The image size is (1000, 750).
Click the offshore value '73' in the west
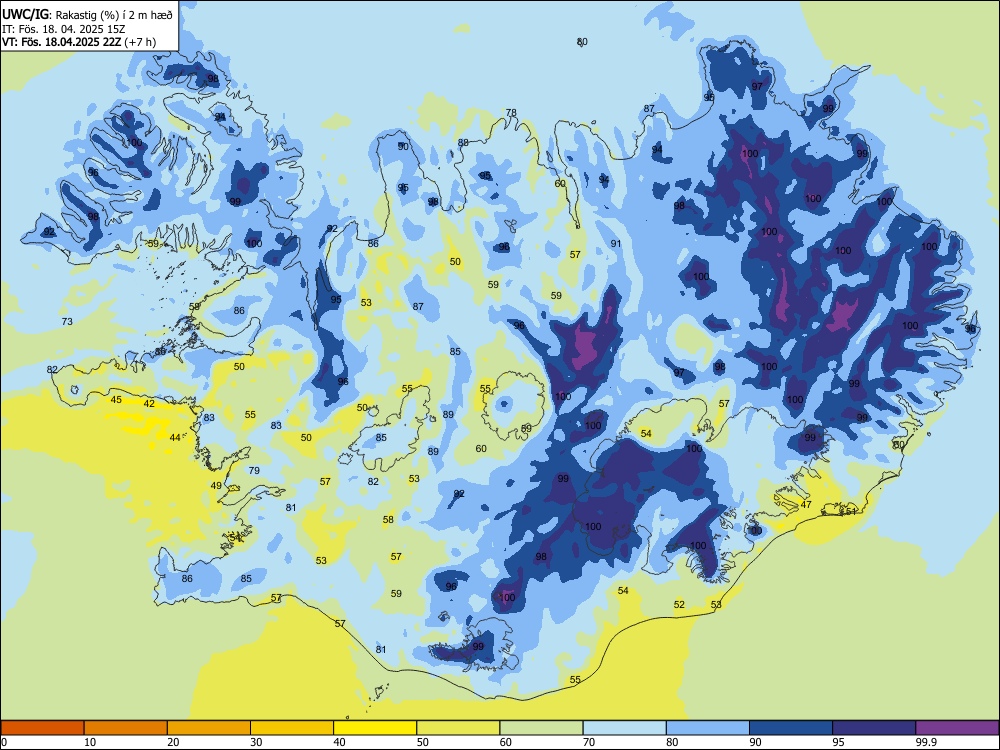67,321
